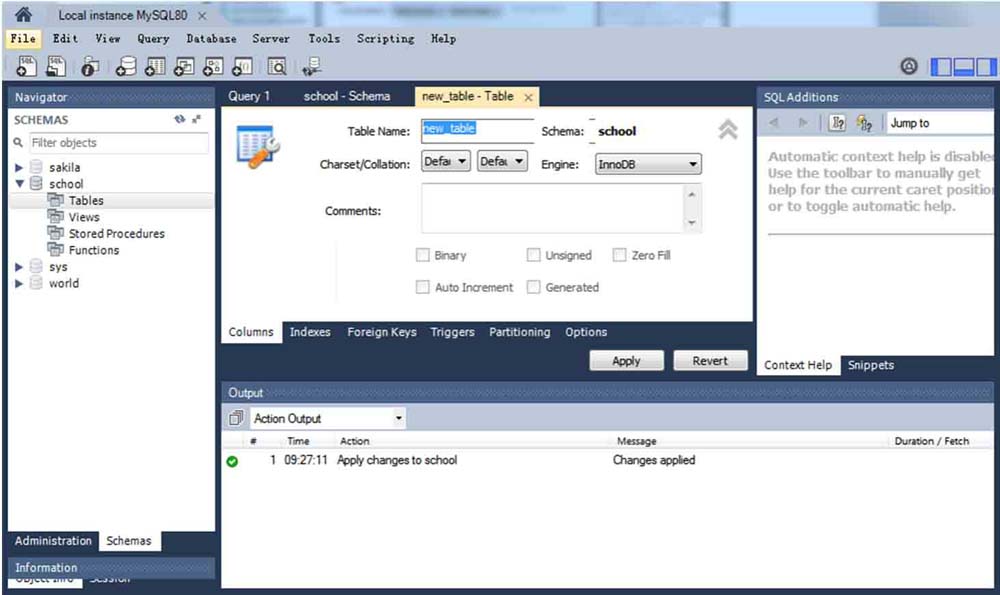This screenshot has width=1000, height=595.
Task: Create a new SQL tab from toolbar
Action: point(26,66)
